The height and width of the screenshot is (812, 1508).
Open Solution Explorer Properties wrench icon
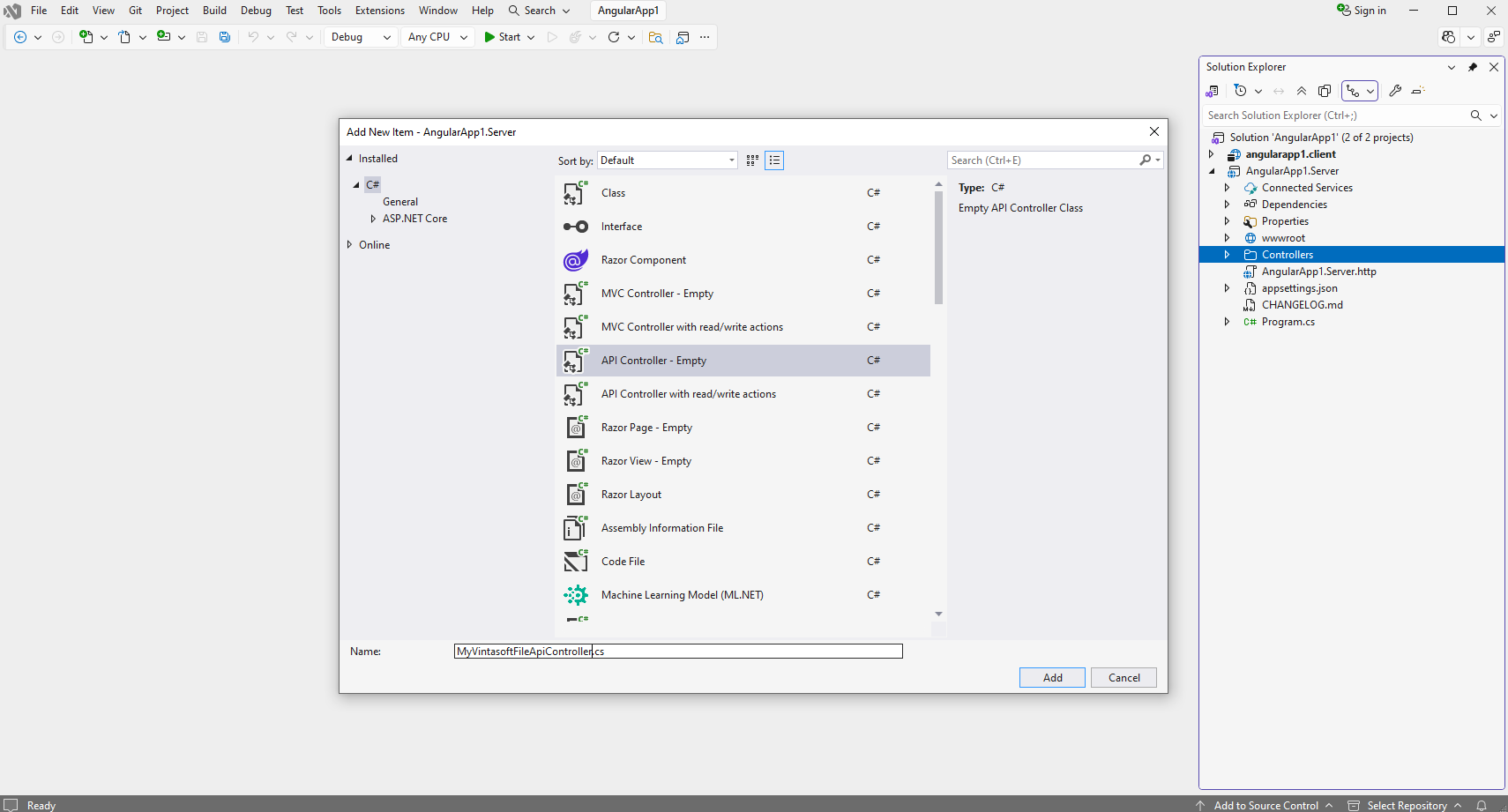pyautogui.click(x=1395, y=91)
